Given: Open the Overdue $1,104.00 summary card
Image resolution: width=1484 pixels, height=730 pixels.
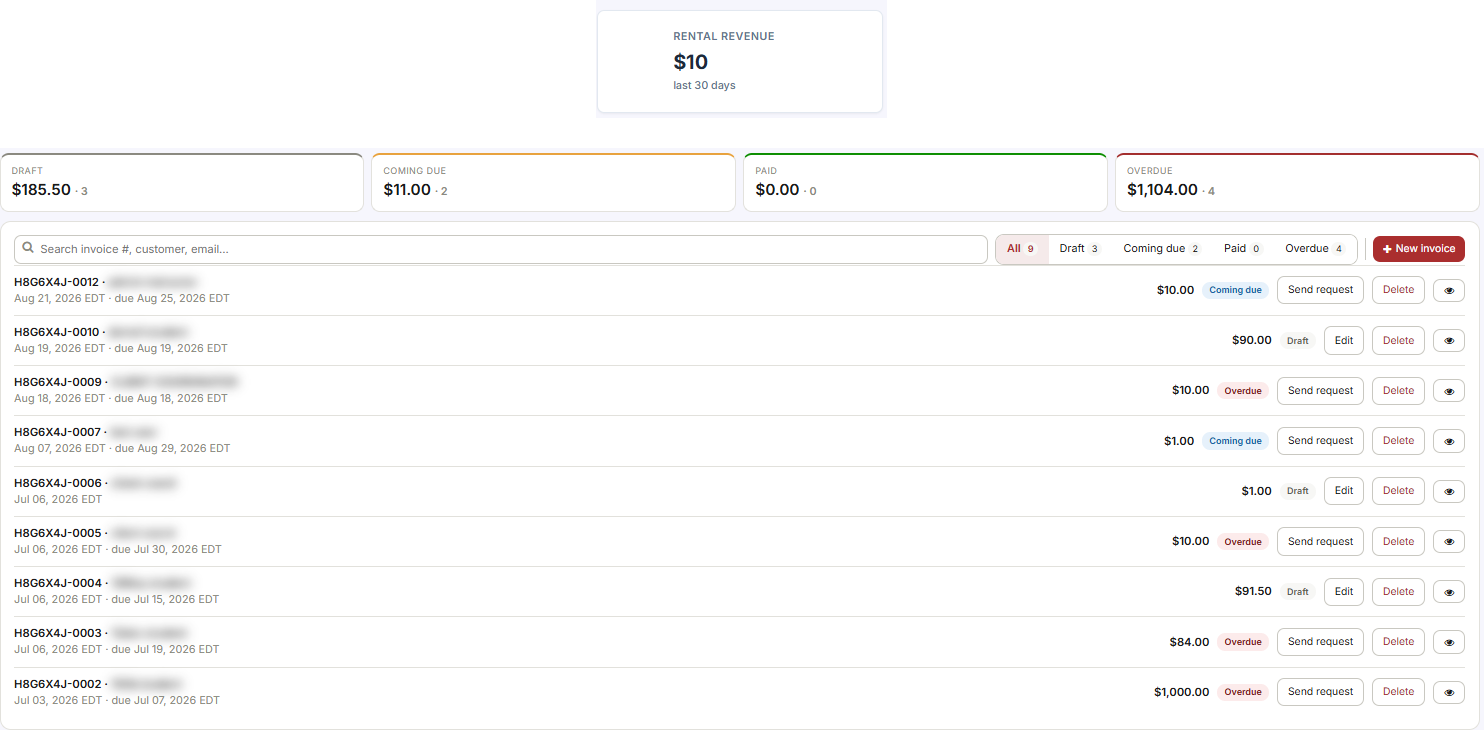Looking at the screenshot, I should click(x=1297, y=182).
